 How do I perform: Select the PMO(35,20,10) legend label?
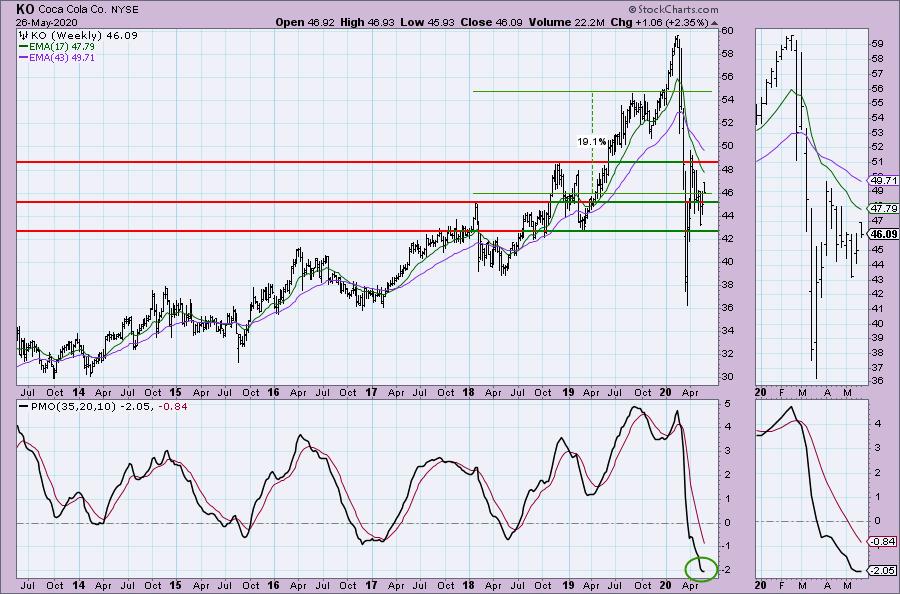coord(72,406)
